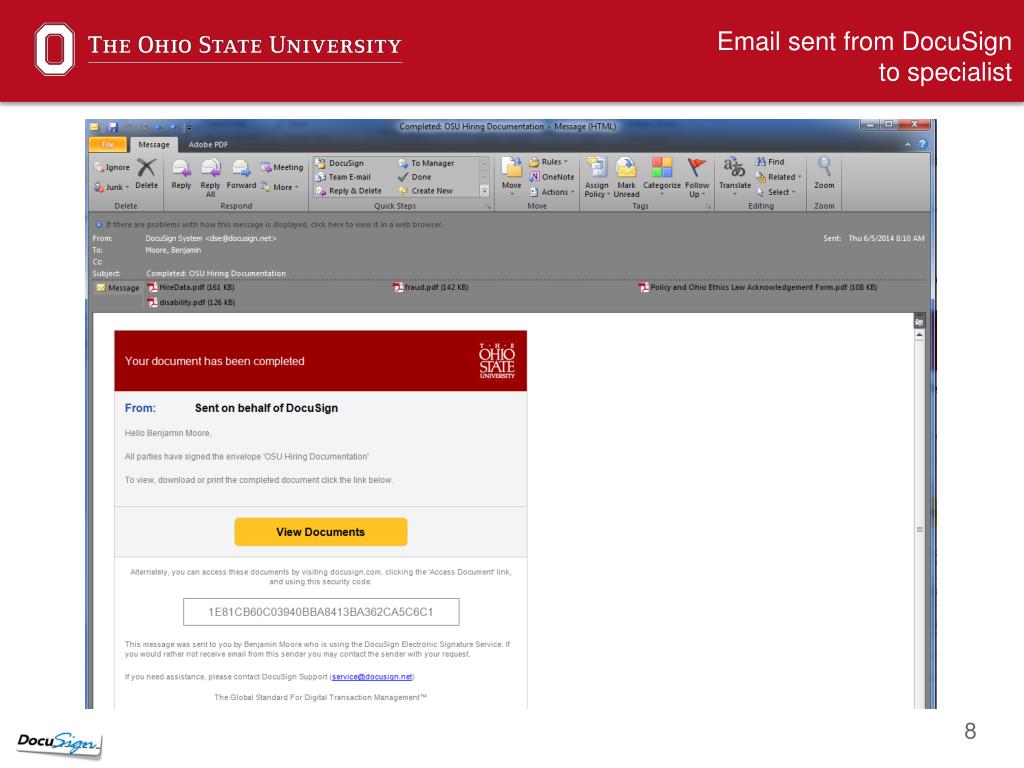Click the Mark Unread icon
This screenshot has width=1024, height=768.
(x=626, y=168)
